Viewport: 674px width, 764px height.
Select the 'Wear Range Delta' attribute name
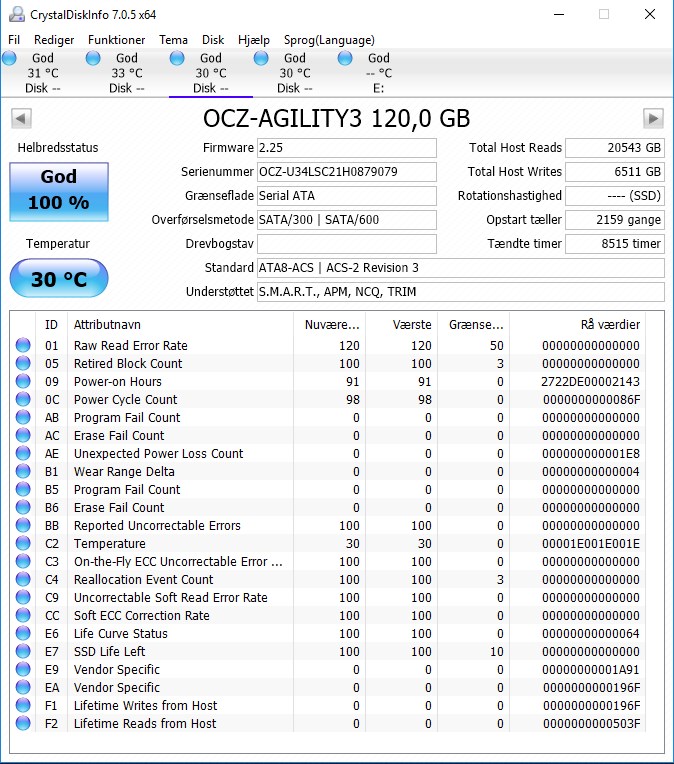point(124,472)
